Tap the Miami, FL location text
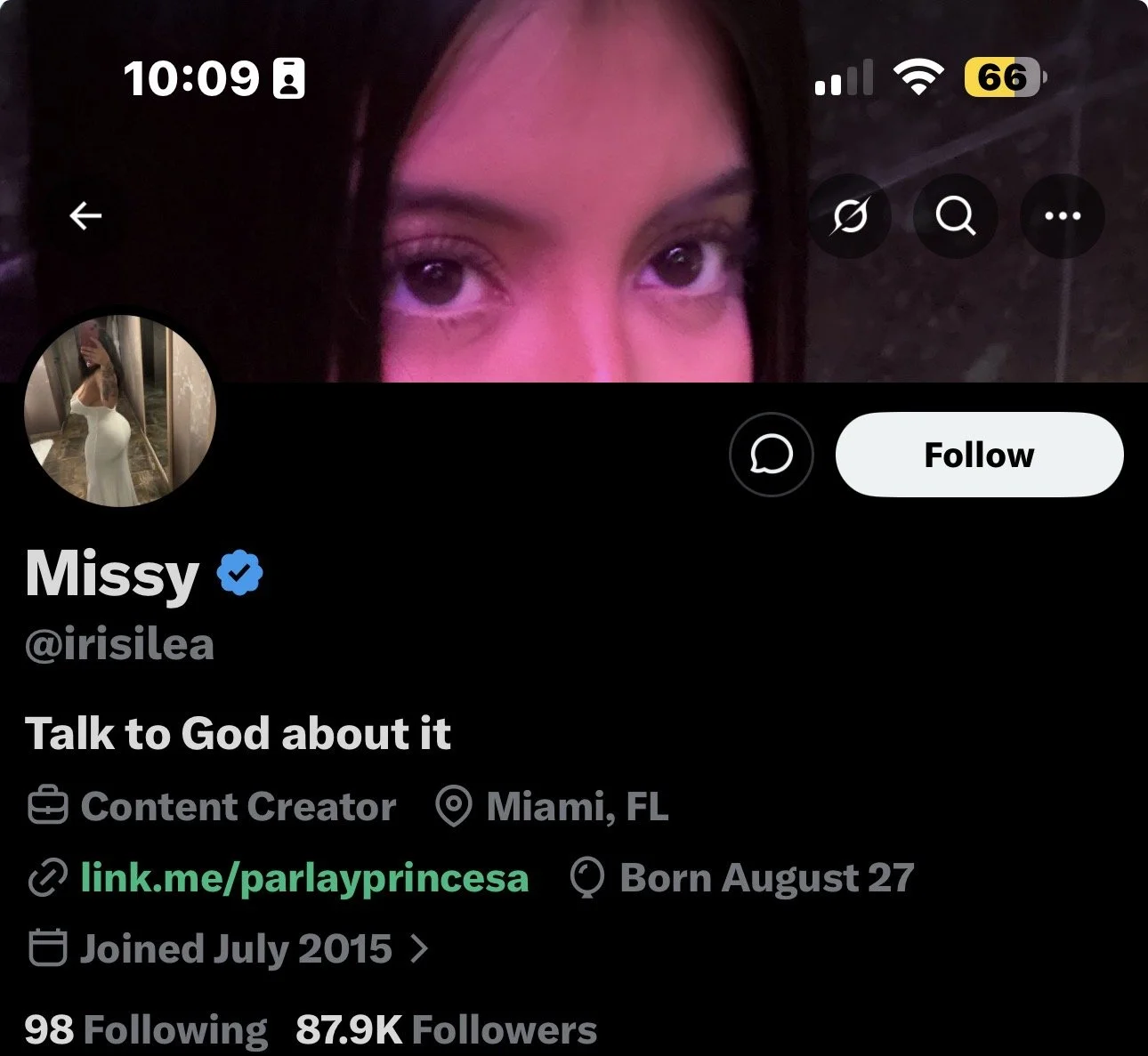Image resolution: width=1148 pixels, height=1056 pixels. pyautogui.click(x=577, y=807)
